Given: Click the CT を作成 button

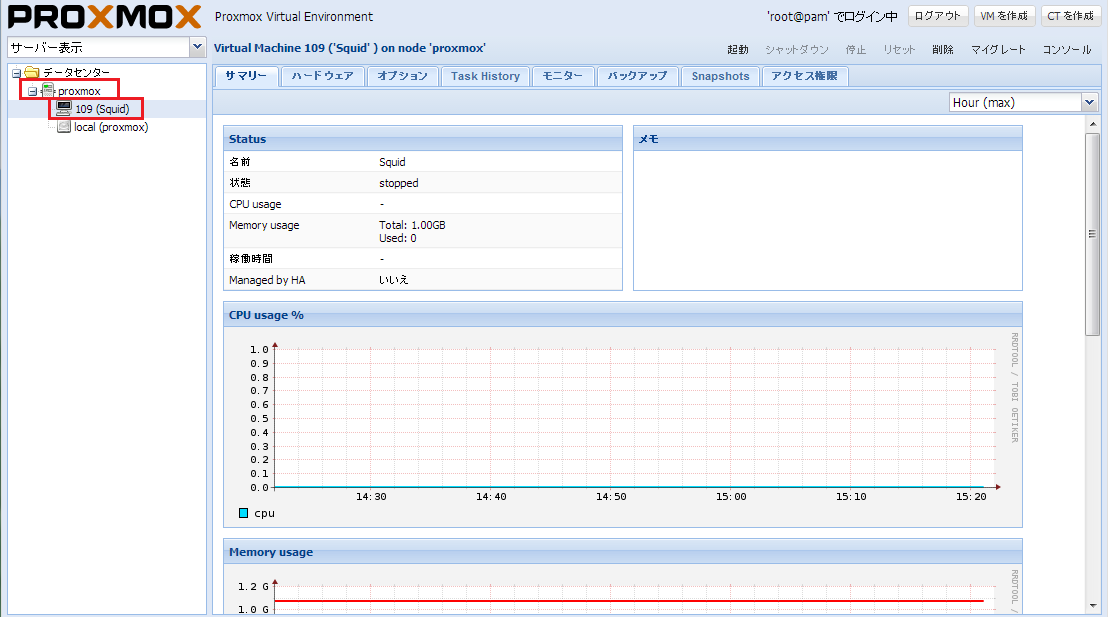Looking at the screenshot, I should pyautogui.click(x=1069, y=16).
